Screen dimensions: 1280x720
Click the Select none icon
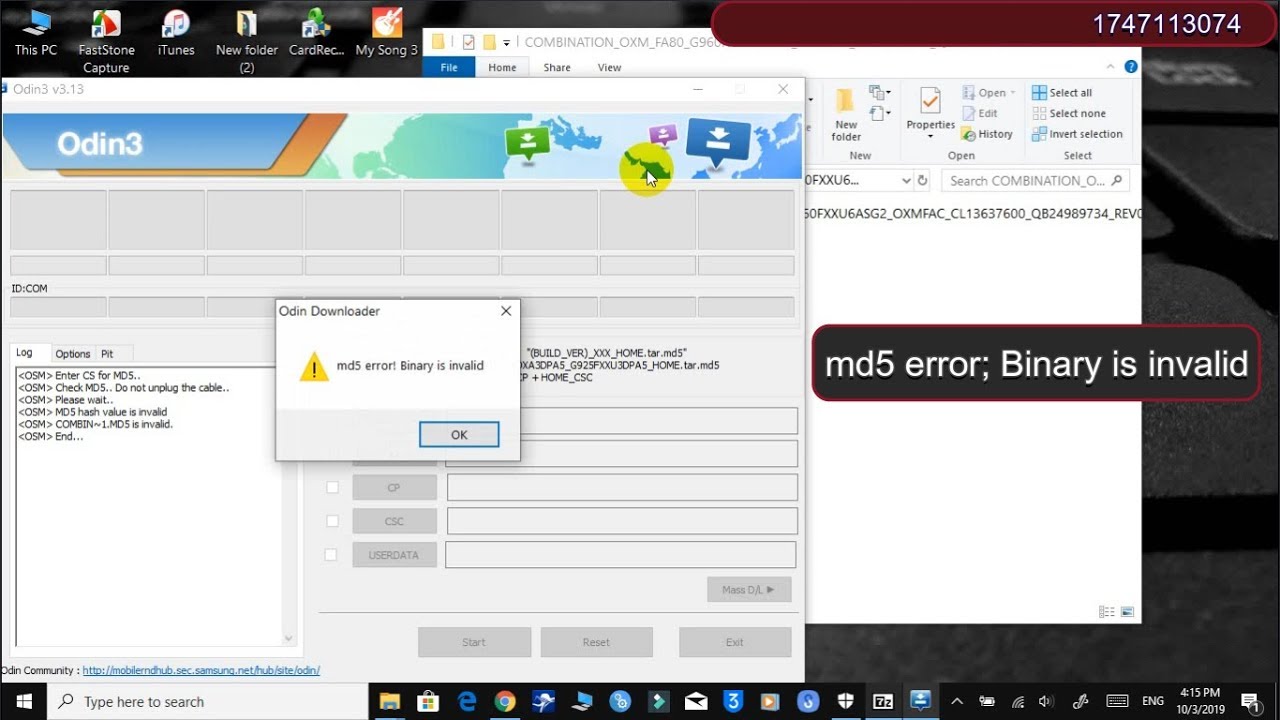point(1039,114)
